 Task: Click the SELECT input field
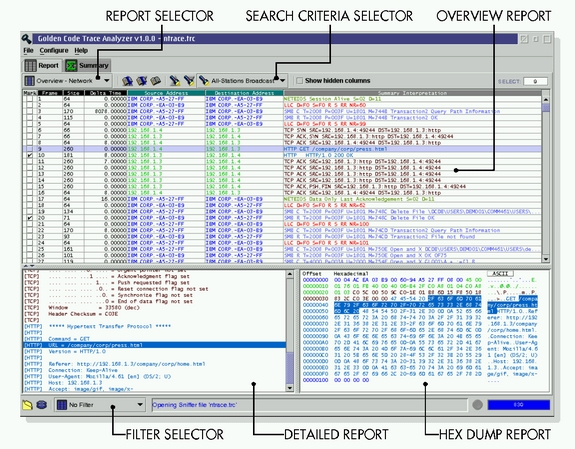[535, 81]
